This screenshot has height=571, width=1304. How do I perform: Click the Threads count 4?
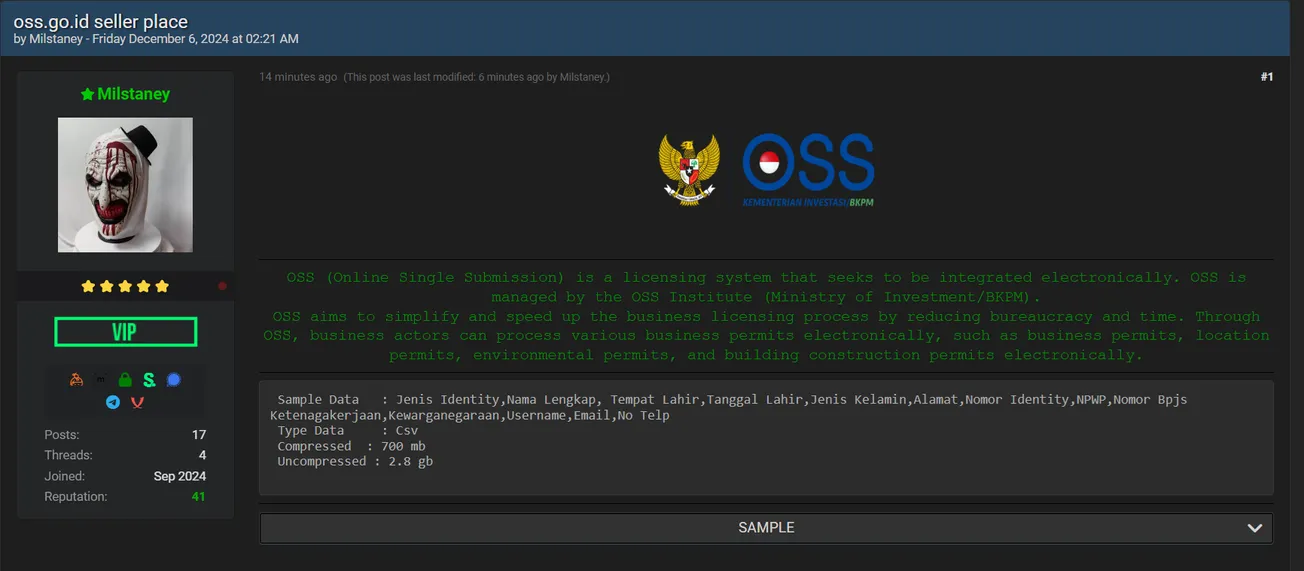(202, 455)
